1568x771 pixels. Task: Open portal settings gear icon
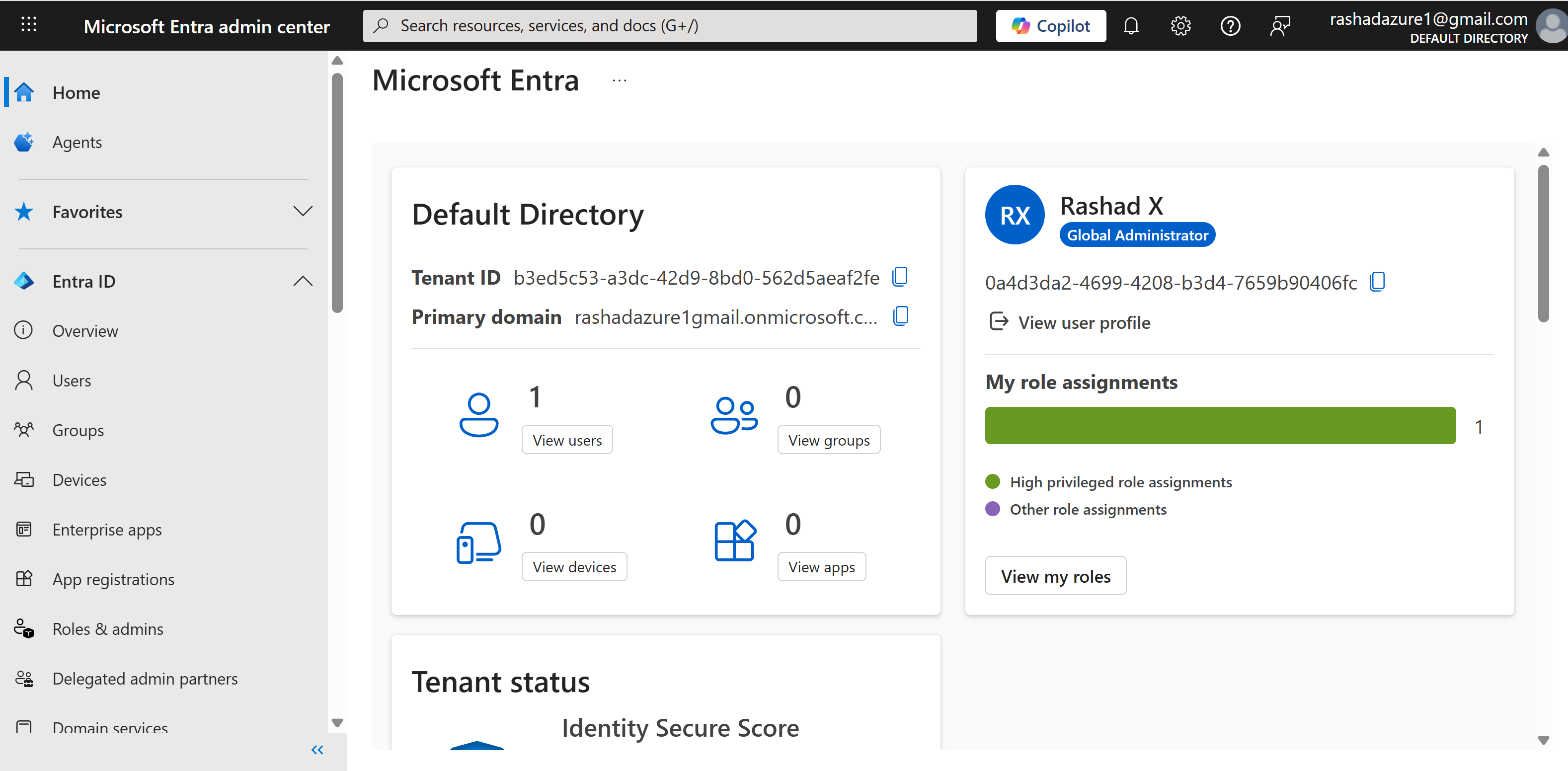tap(1180, 26)
